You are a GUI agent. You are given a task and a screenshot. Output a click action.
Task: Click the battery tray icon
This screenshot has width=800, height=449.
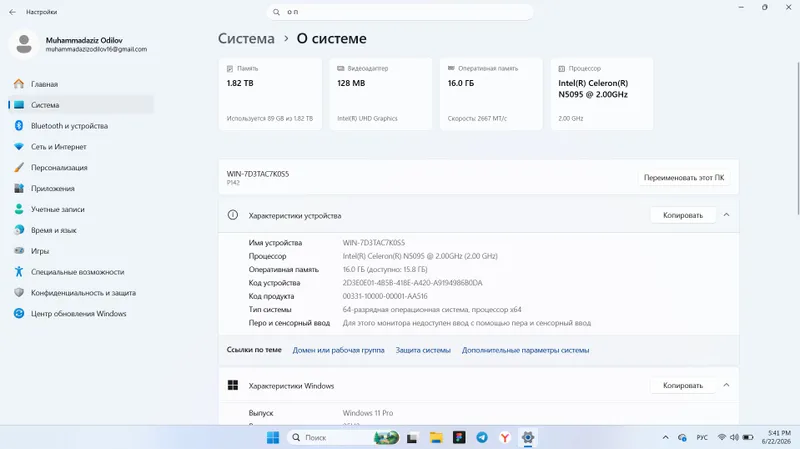coord(748,437)
